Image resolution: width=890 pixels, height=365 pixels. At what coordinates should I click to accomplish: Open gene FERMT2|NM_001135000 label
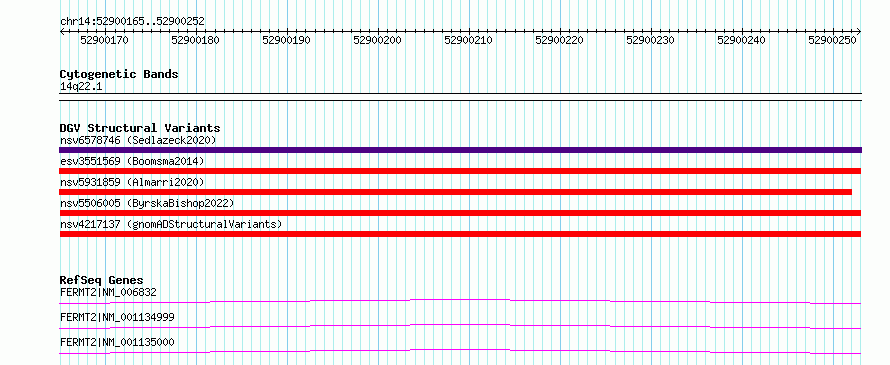point(117,342)
